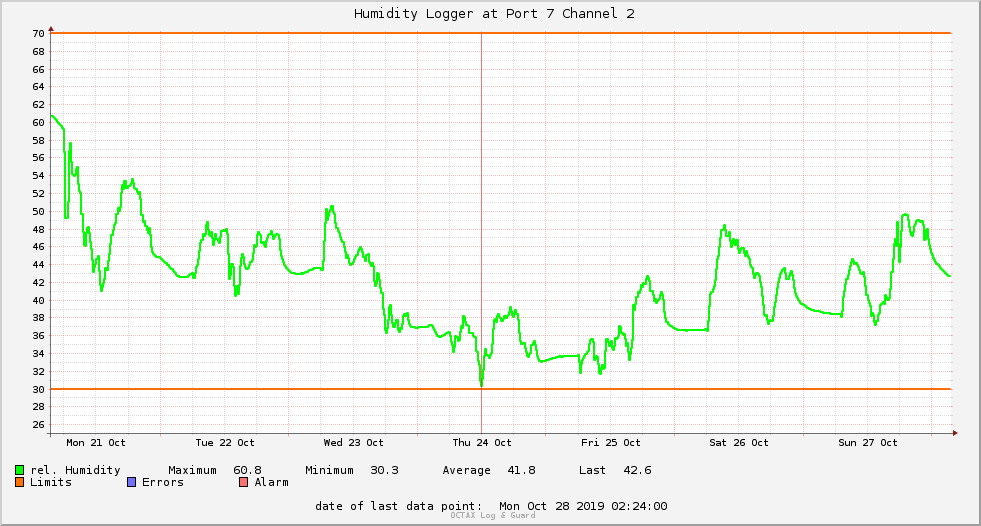The image size is (981, 526).
Task: Click the humidity minimum dip at Thu 24 Oct
Action: click(x=481, y=384)
